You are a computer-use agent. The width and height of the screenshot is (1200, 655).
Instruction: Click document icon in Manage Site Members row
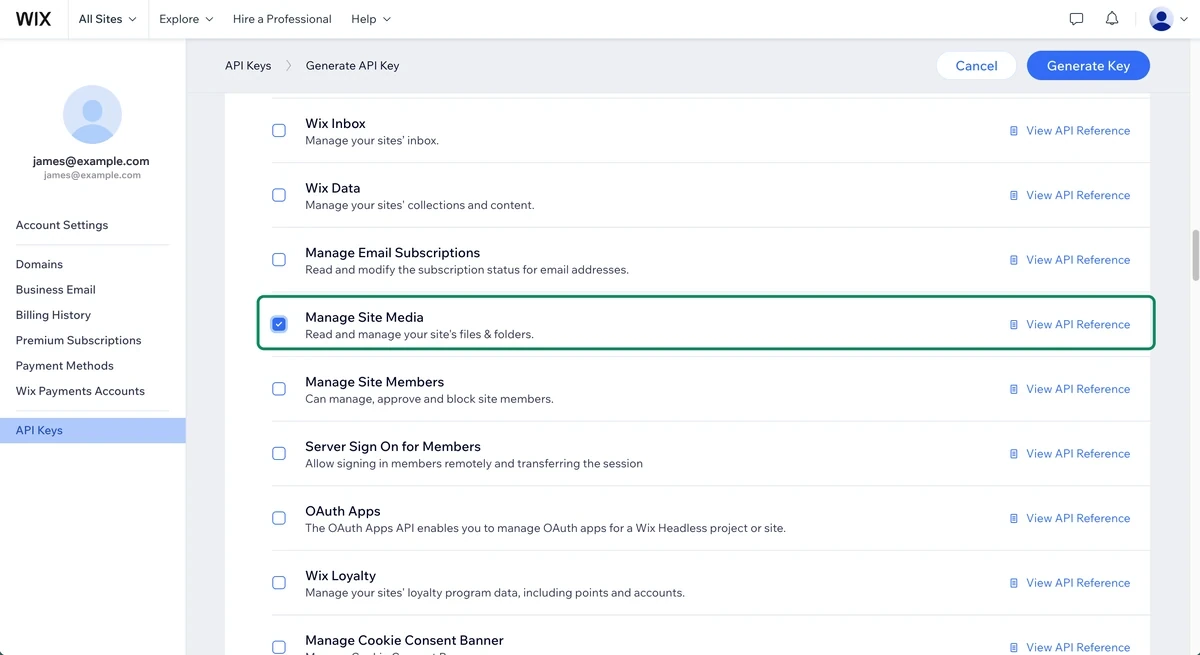coord(1014,390)
